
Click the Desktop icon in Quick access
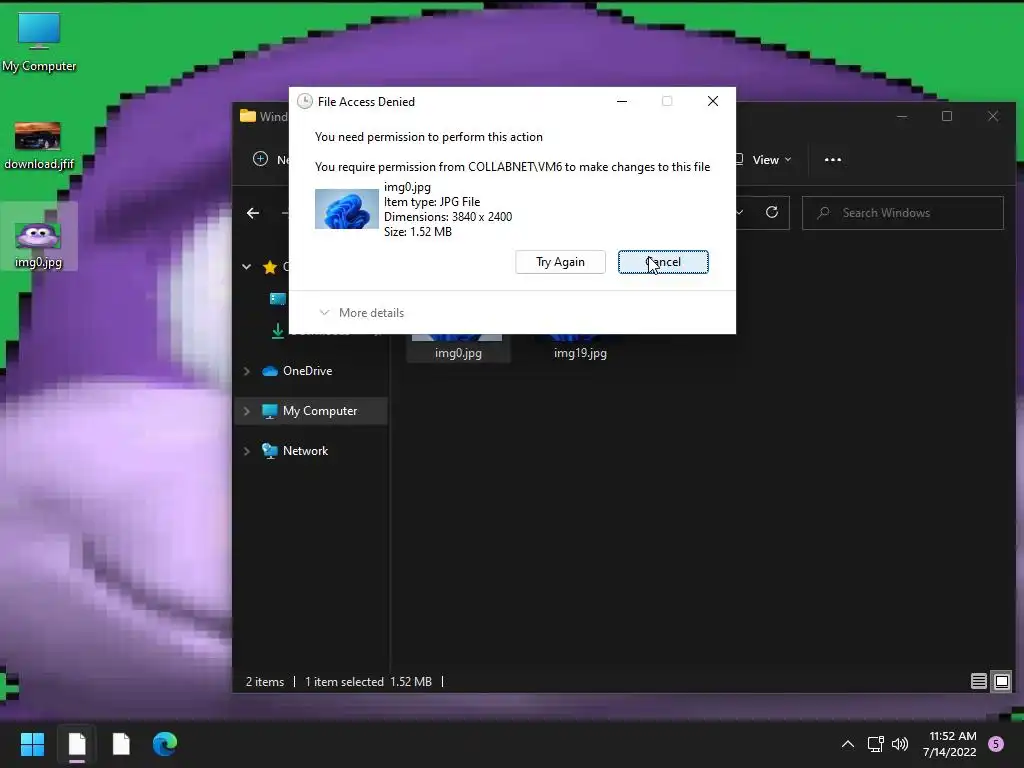pyautogui.click(x=278, y=298)
